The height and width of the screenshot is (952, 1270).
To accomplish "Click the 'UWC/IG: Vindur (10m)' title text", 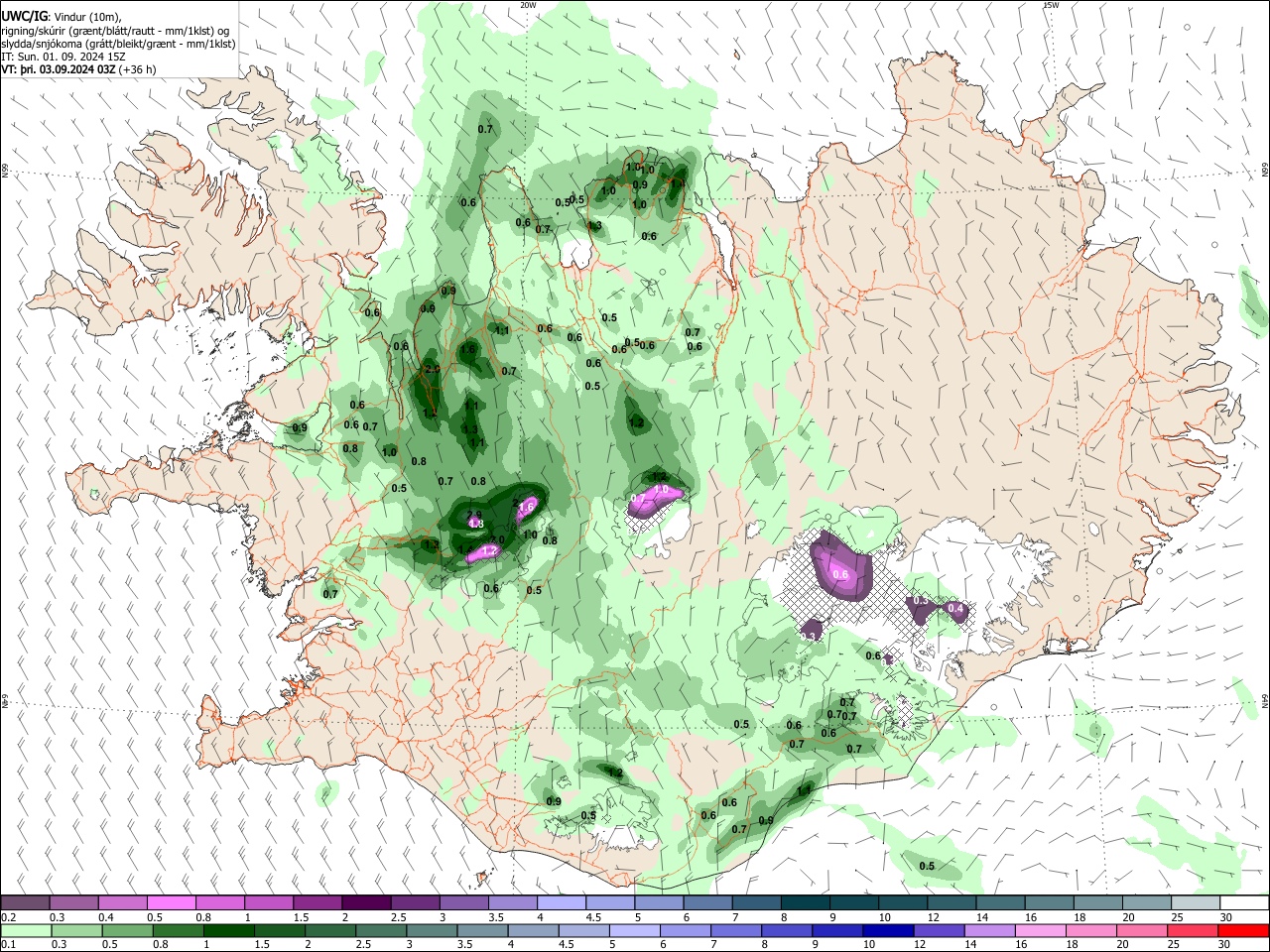I will coord(62,16).
